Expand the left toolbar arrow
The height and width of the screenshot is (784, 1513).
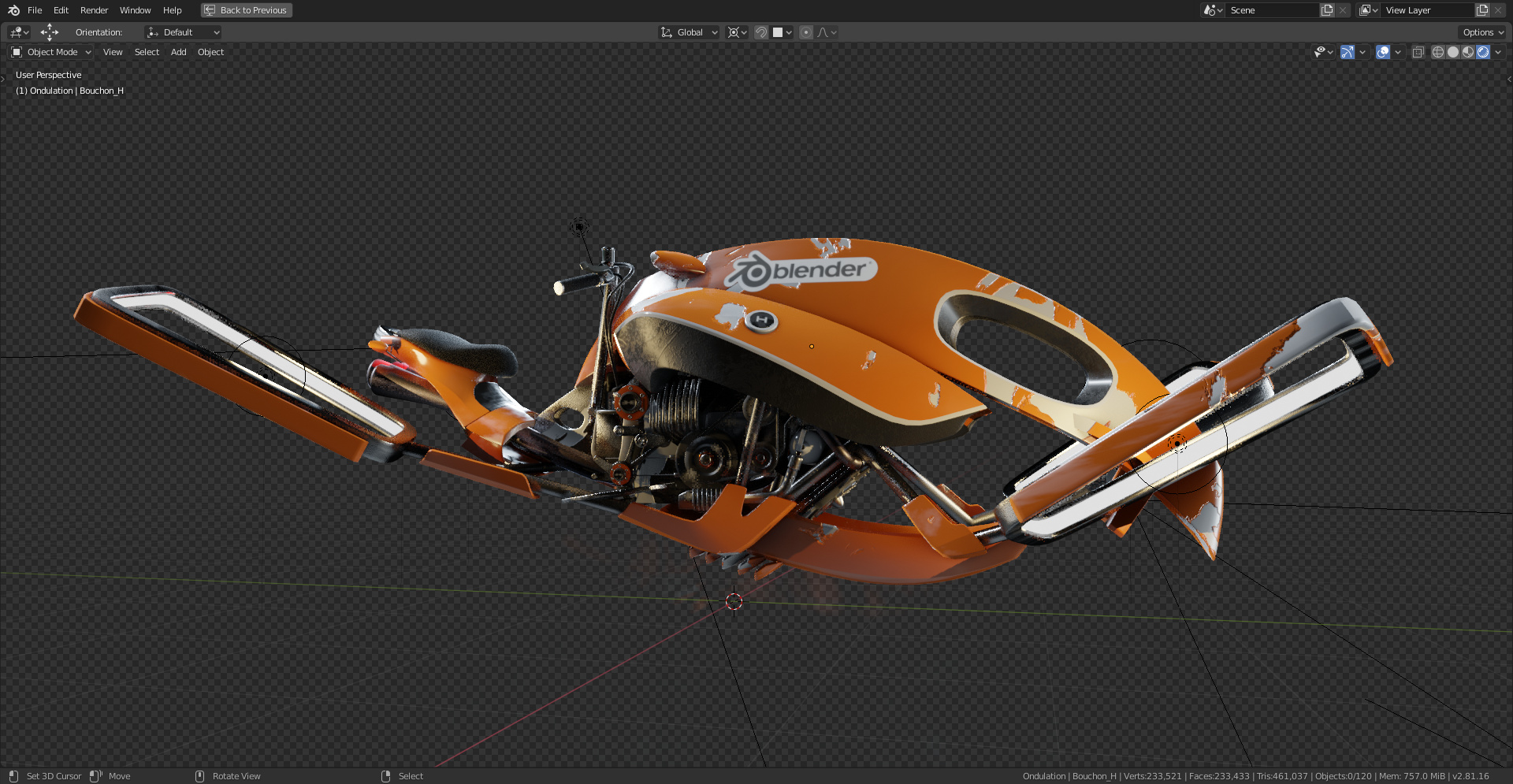[x=3, y=79]
